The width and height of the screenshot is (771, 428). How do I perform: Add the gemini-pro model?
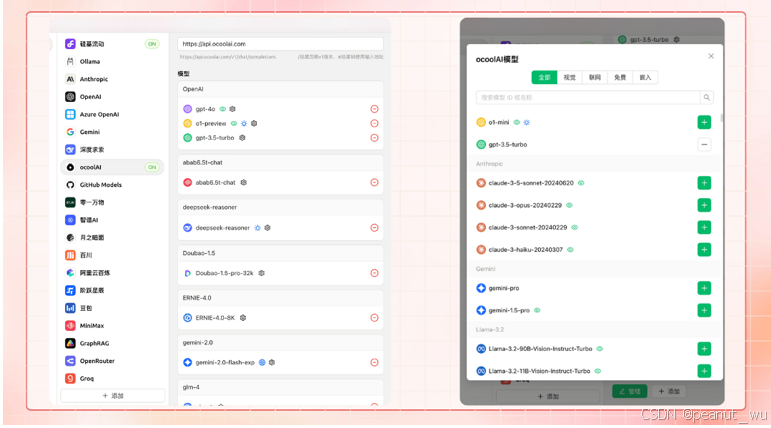click(704, 288)
